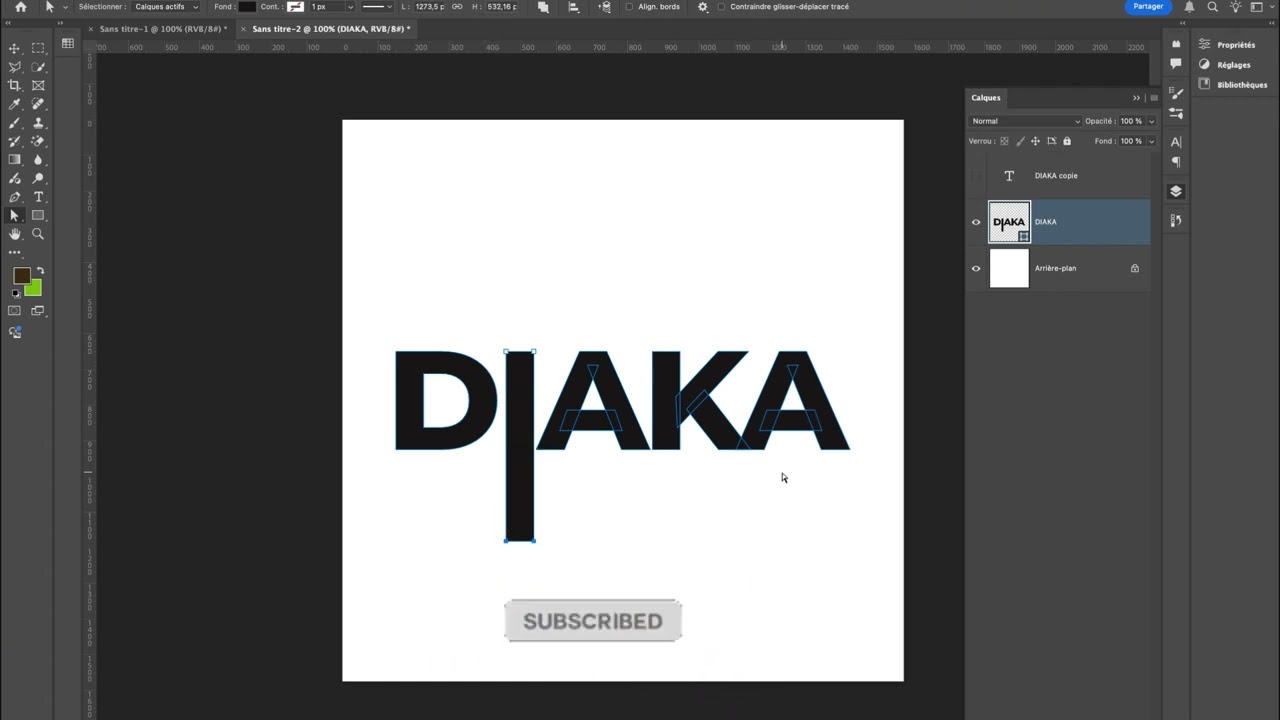The width and height of the screenshot is (1280, 720).
Task: Toggle lock all padlock
Action: pyautogui.click(x=1067, y=141)
